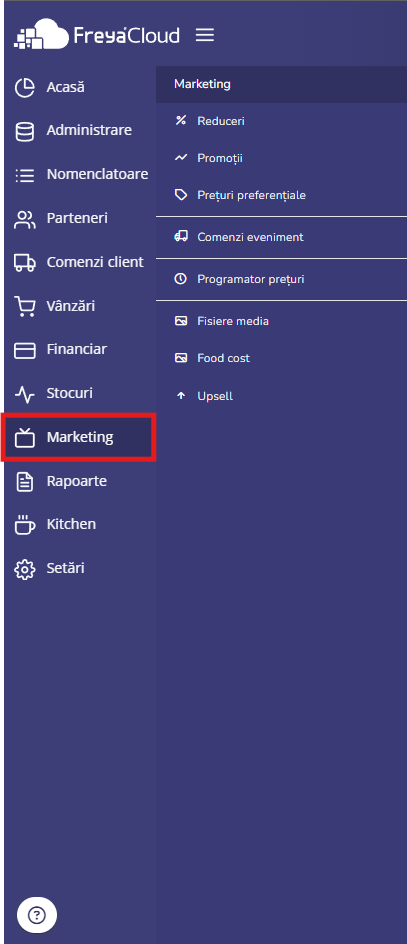Viewport: 407px width, 944px height.
Task: Open the Stocuri pulse icon
Action: coord(25,394)
